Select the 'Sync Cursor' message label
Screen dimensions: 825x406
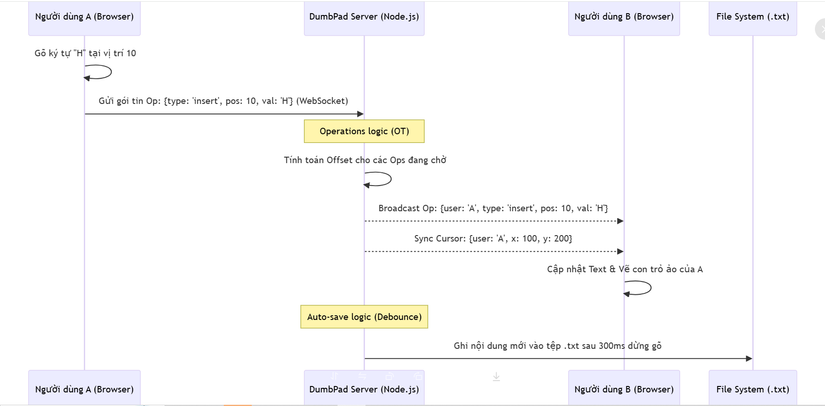tap(493, 238)
